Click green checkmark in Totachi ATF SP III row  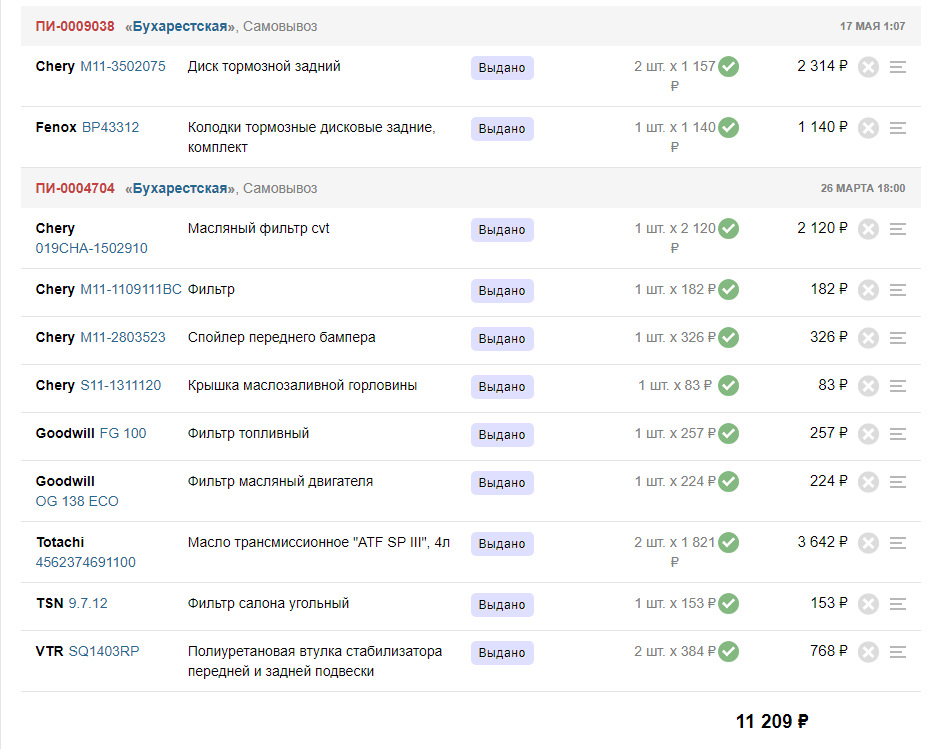[728, 543]
